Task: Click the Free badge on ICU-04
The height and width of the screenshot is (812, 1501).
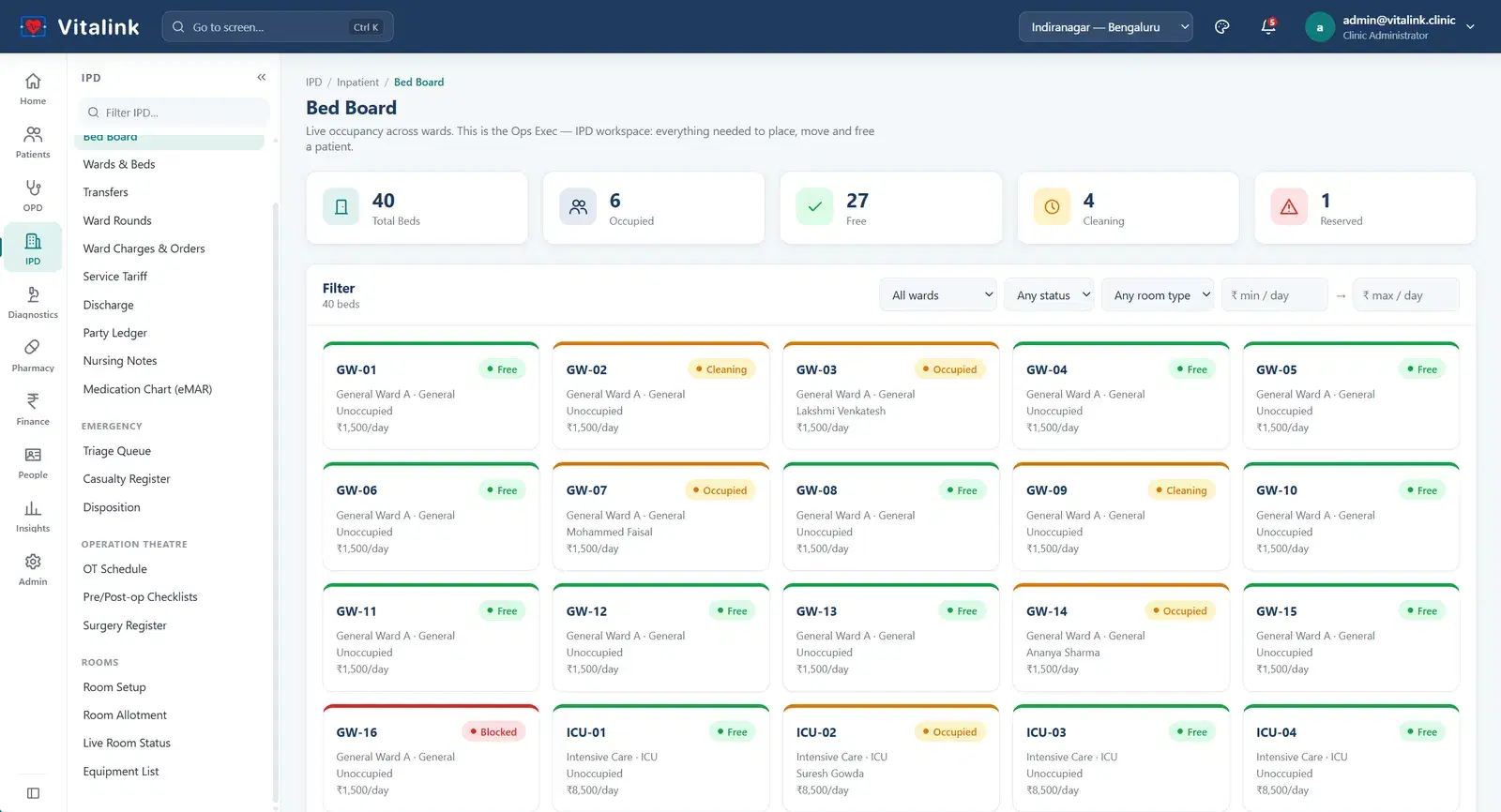Action: (1421, 732)
